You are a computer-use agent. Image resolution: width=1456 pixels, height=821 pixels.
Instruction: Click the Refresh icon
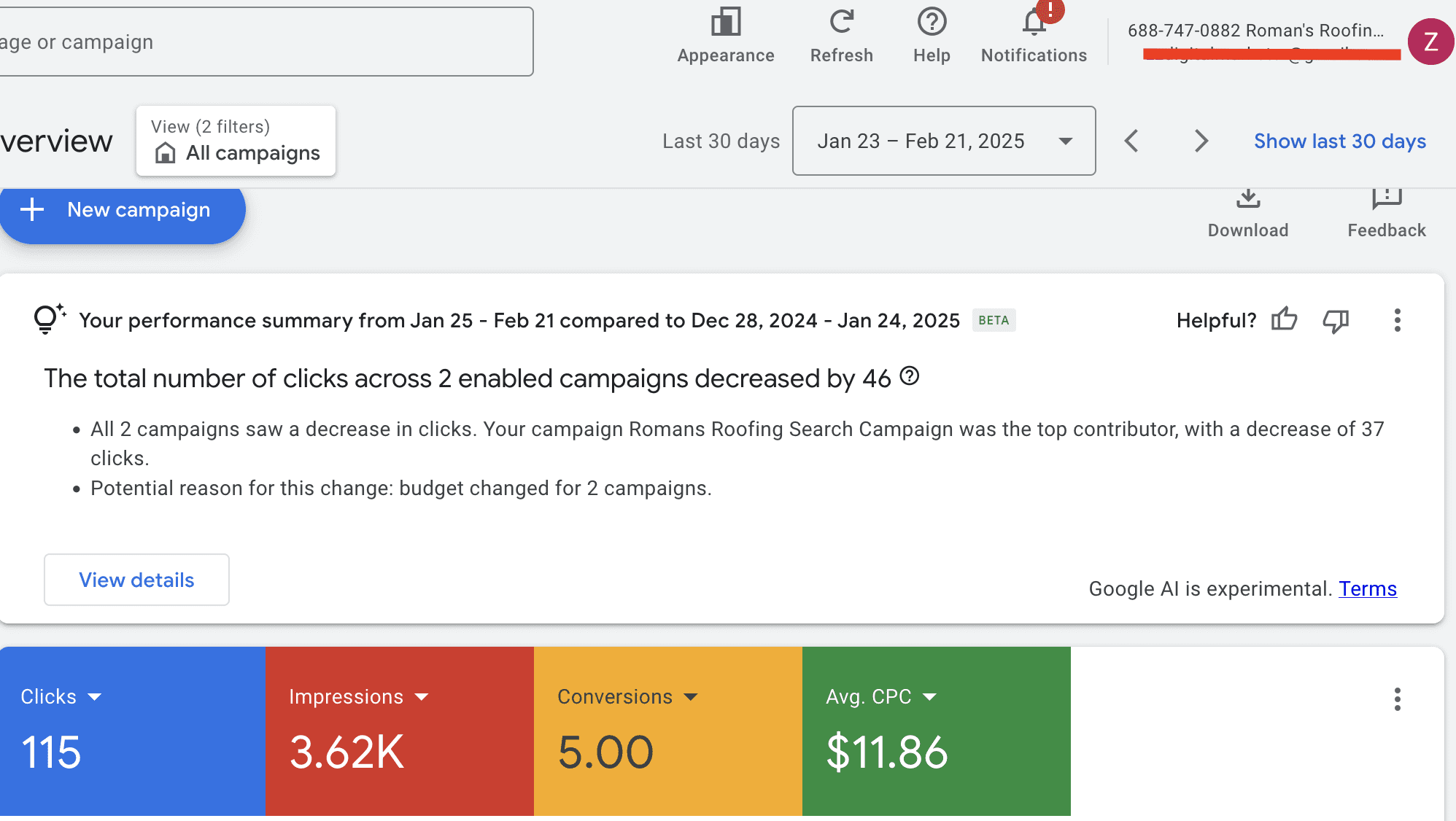[841, 22]
